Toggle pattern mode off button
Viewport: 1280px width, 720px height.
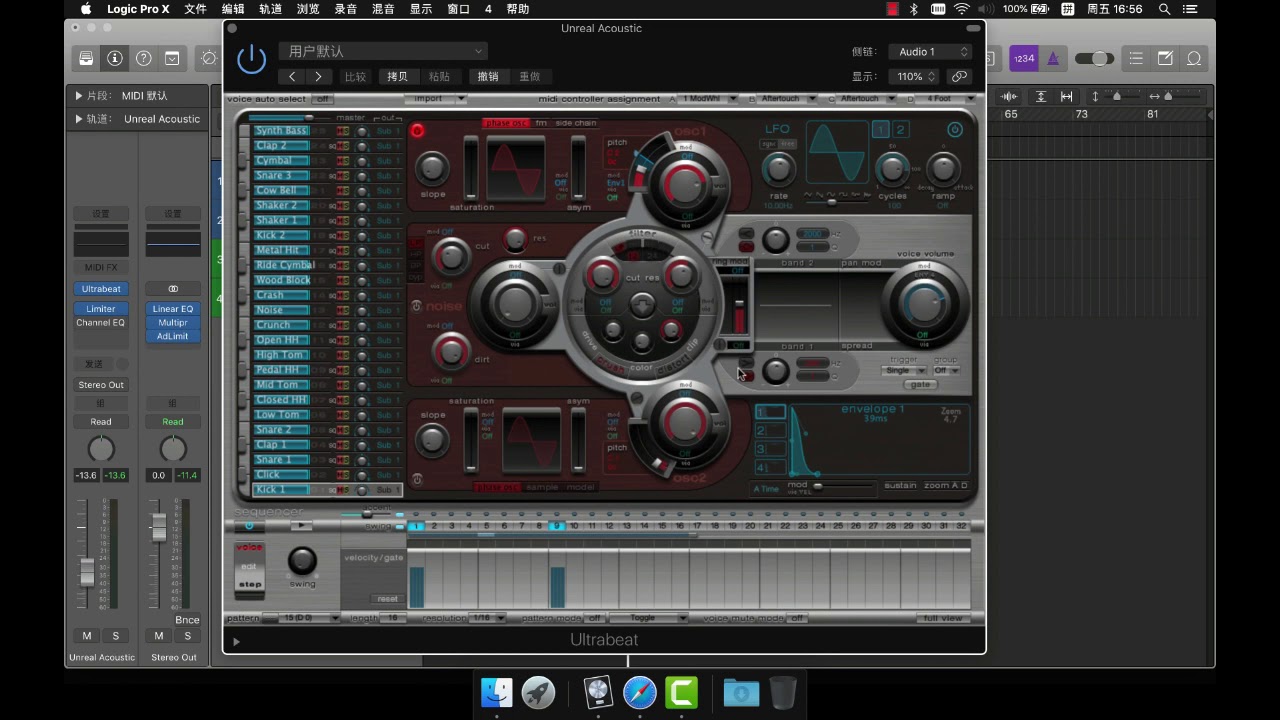click(595, 618)
